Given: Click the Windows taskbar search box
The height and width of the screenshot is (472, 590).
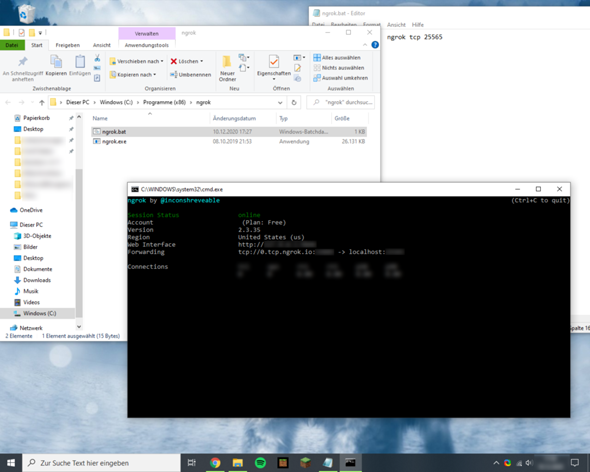Looking at the screenshot, I should 102,463.
